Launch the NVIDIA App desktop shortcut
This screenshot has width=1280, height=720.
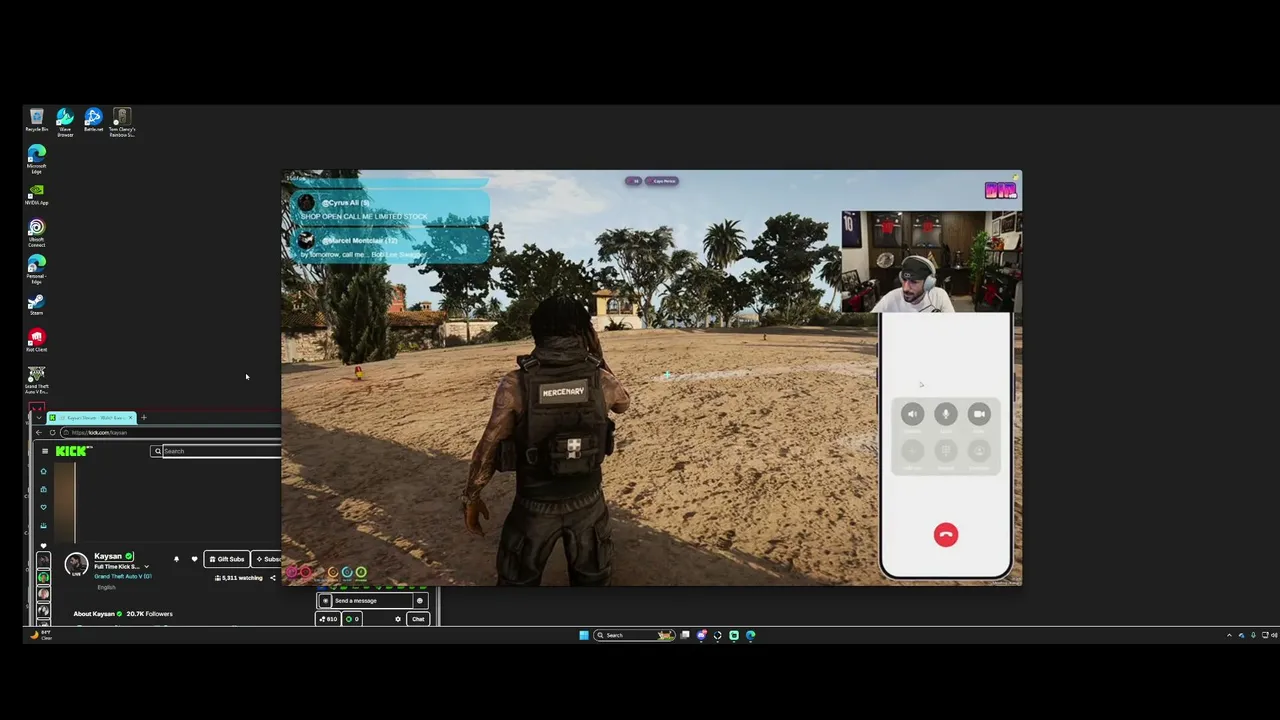pos(37,194)
